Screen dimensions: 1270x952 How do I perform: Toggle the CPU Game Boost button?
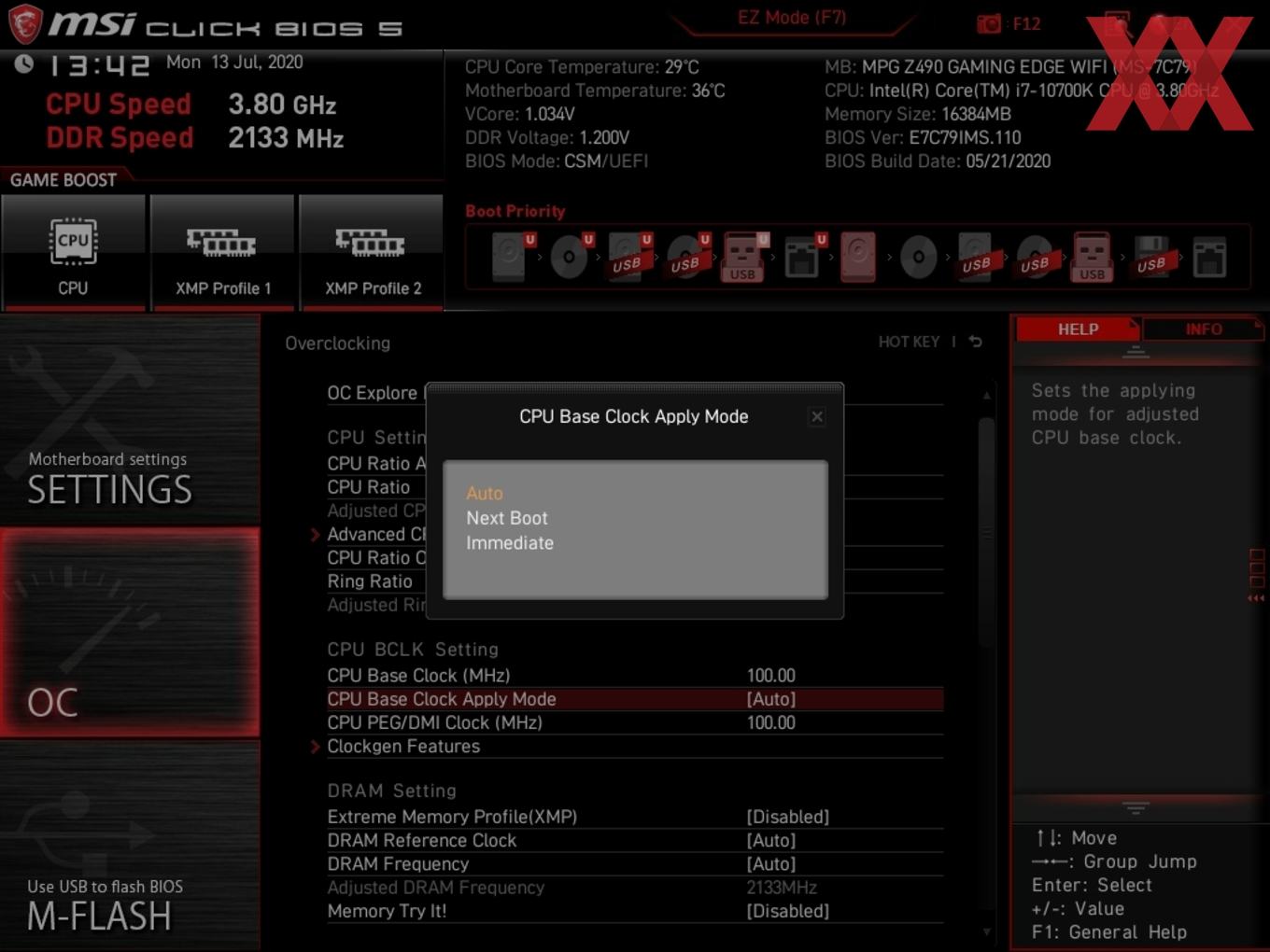click(x=73, y=252)
